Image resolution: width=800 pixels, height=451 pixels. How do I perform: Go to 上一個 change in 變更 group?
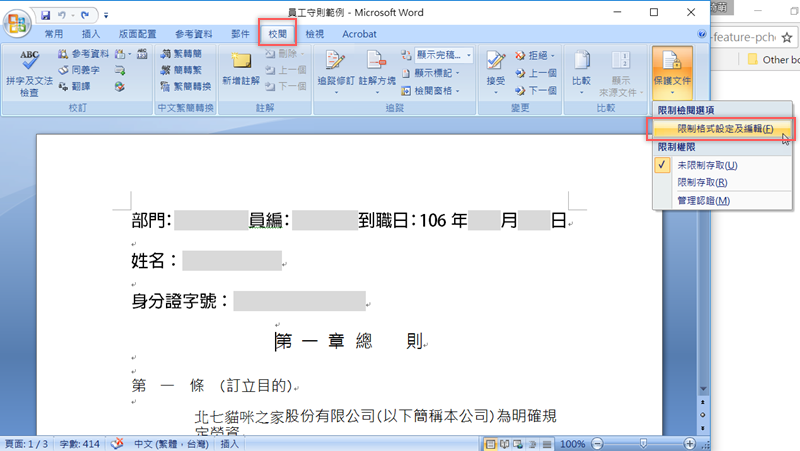click(536, 73)
